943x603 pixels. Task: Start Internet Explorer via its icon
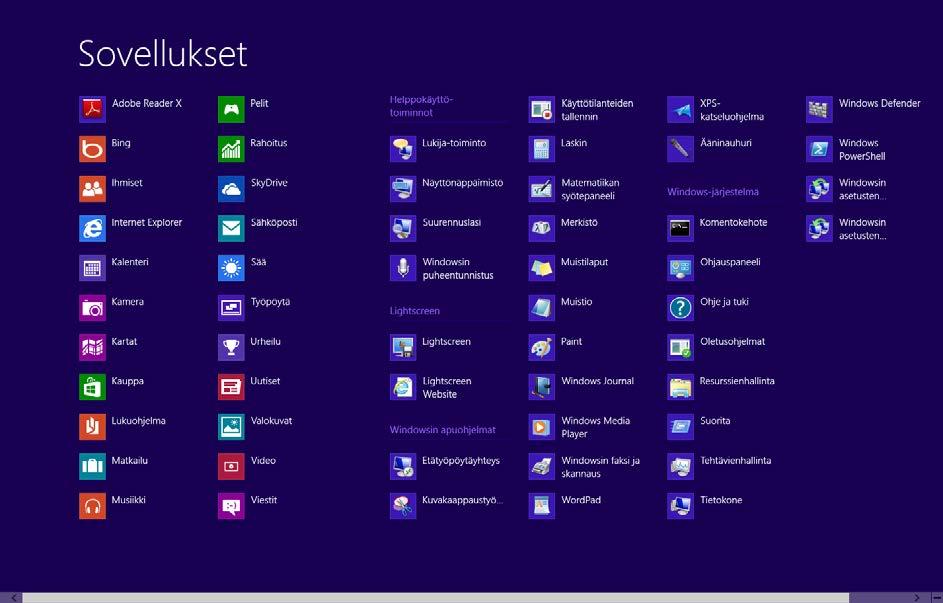[x=92, y=228]
